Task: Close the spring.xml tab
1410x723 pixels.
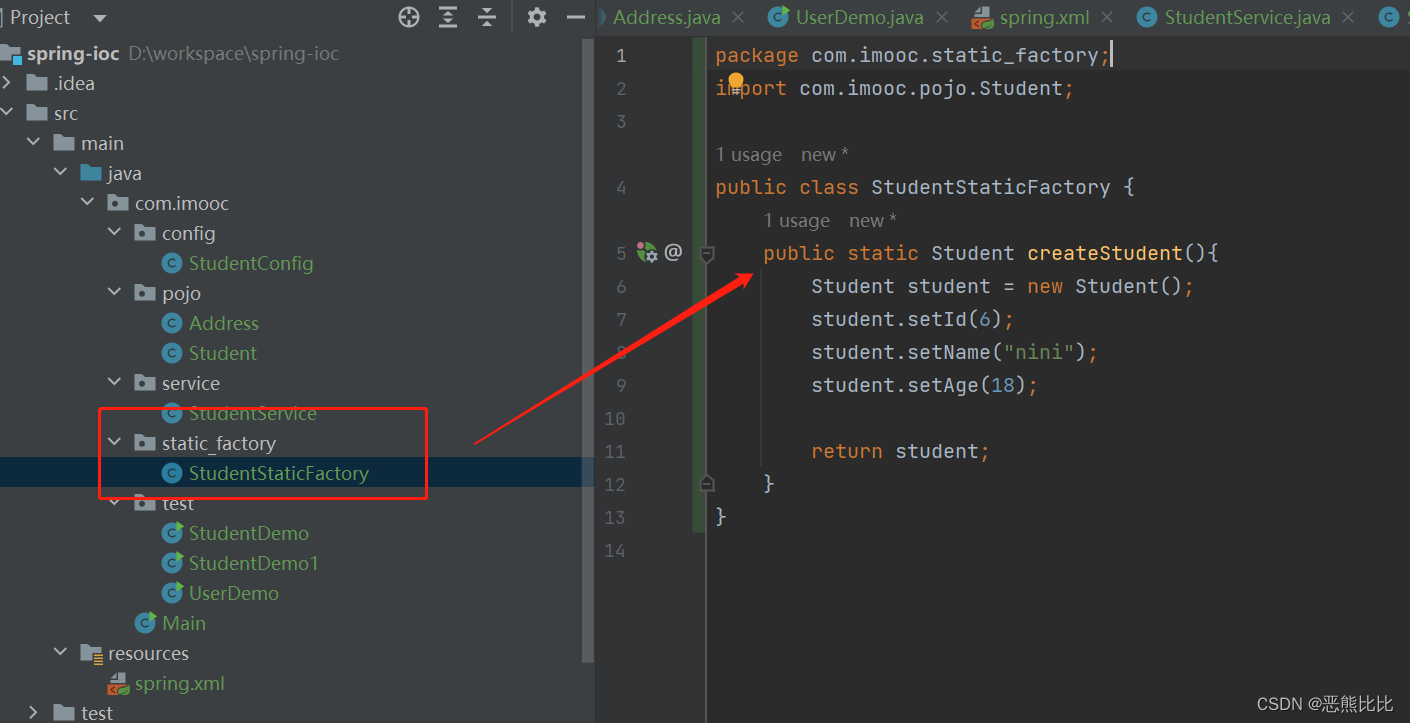Action: pos(1107,17)
